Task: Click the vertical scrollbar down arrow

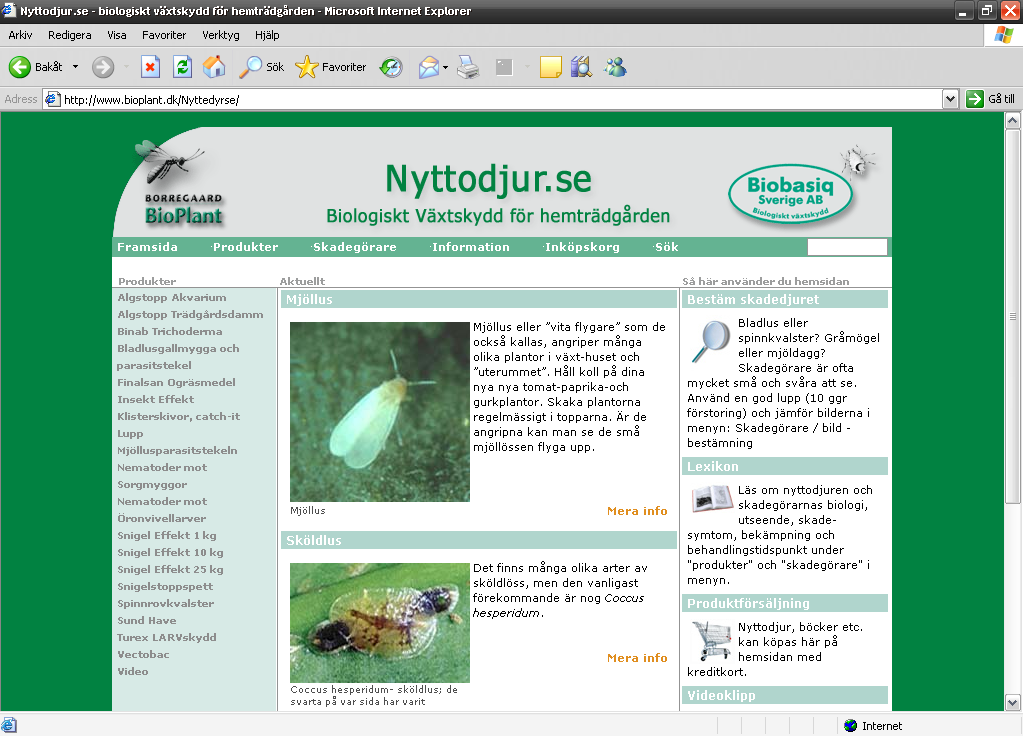Action: click(1012, 703)
